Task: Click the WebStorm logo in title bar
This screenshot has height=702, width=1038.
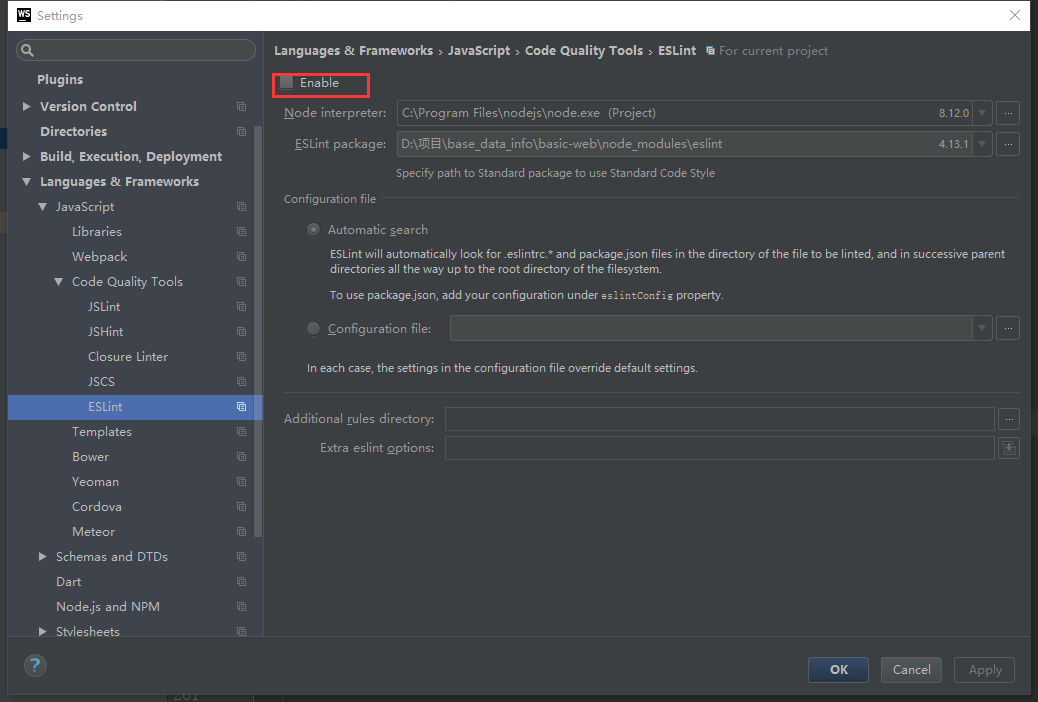Action: tap(24, 15)
